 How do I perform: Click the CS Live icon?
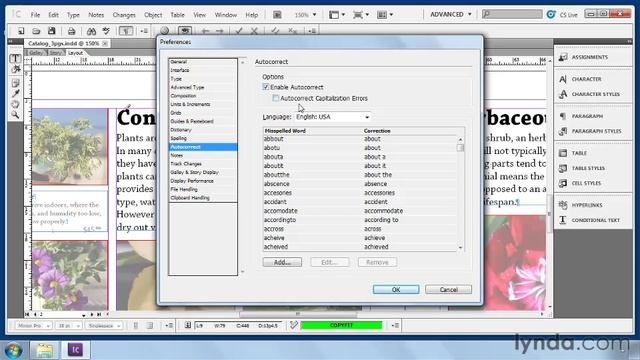point(551,15)
